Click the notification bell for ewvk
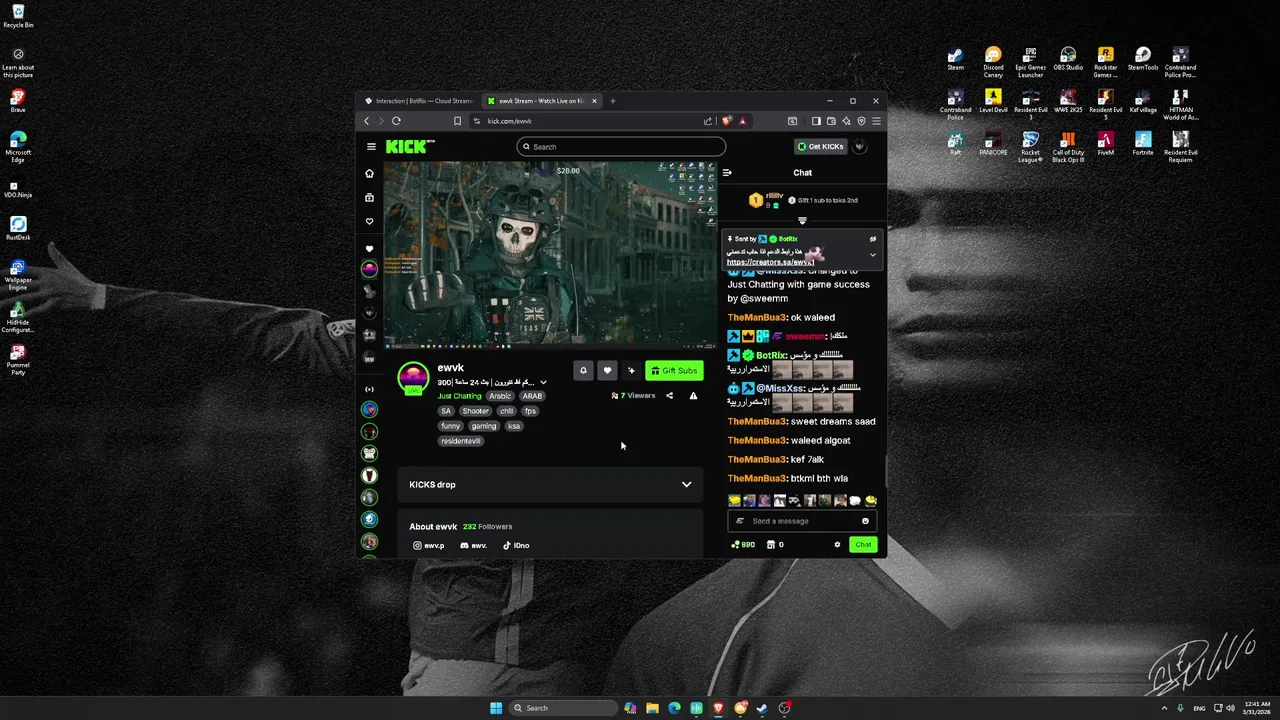This screenshot has width=1280, height=720. pos(583,370)
